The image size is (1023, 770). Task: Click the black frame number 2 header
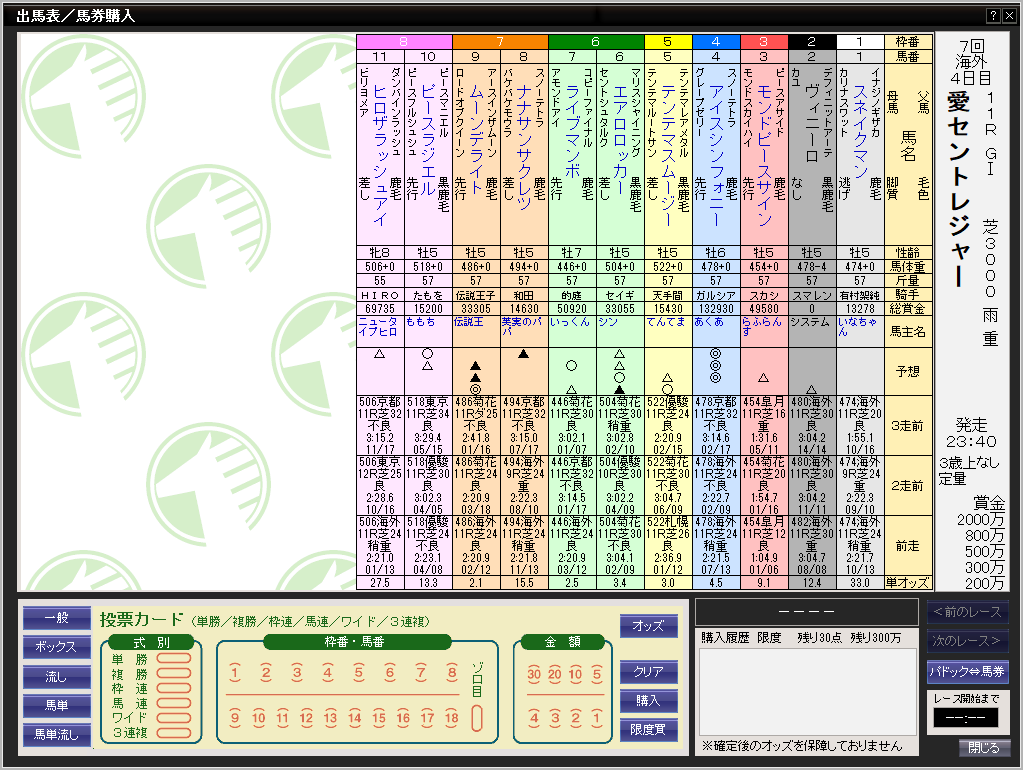click(812, 42)
